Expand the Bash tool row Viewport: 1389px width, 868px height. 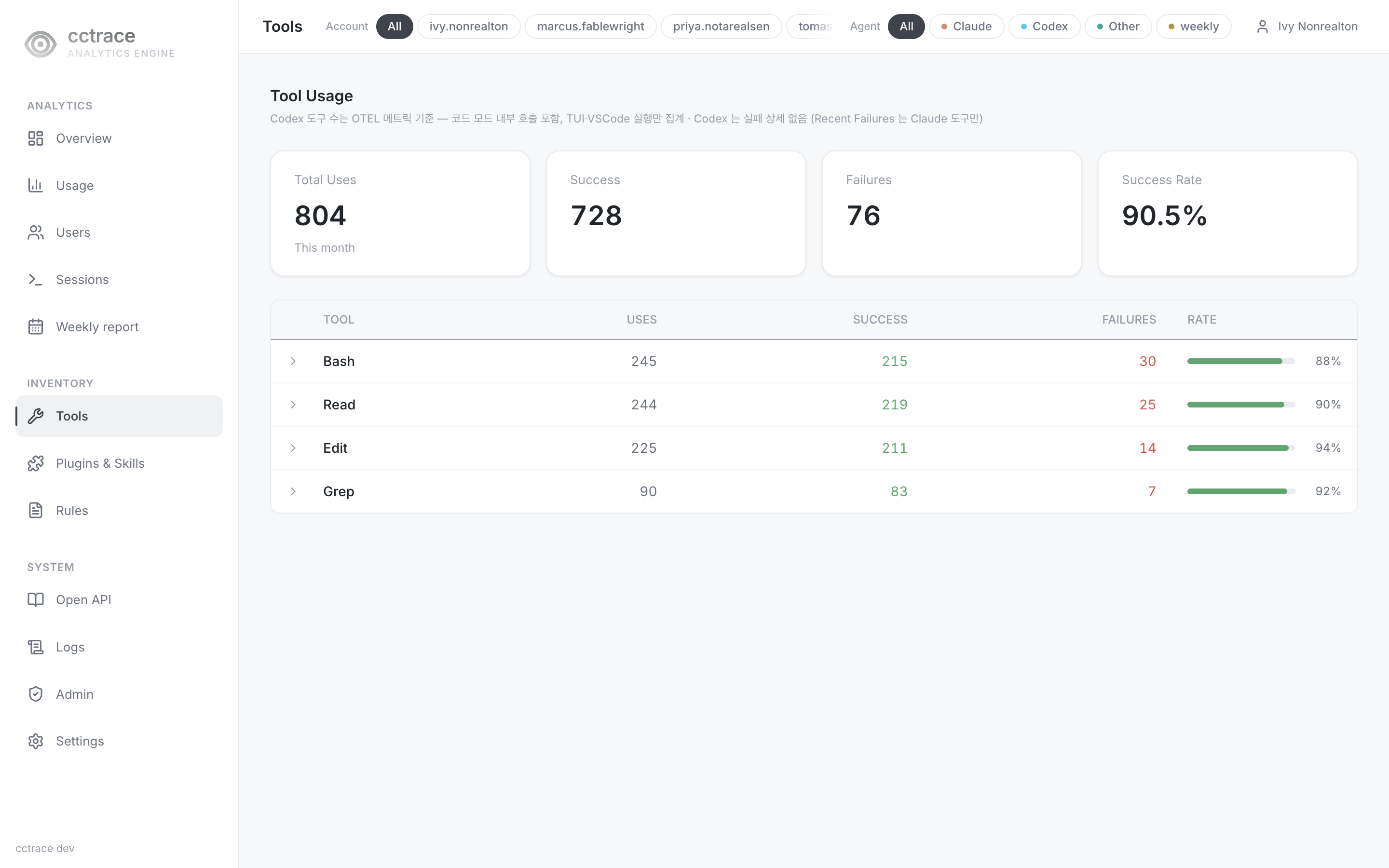tap(293, 361)
